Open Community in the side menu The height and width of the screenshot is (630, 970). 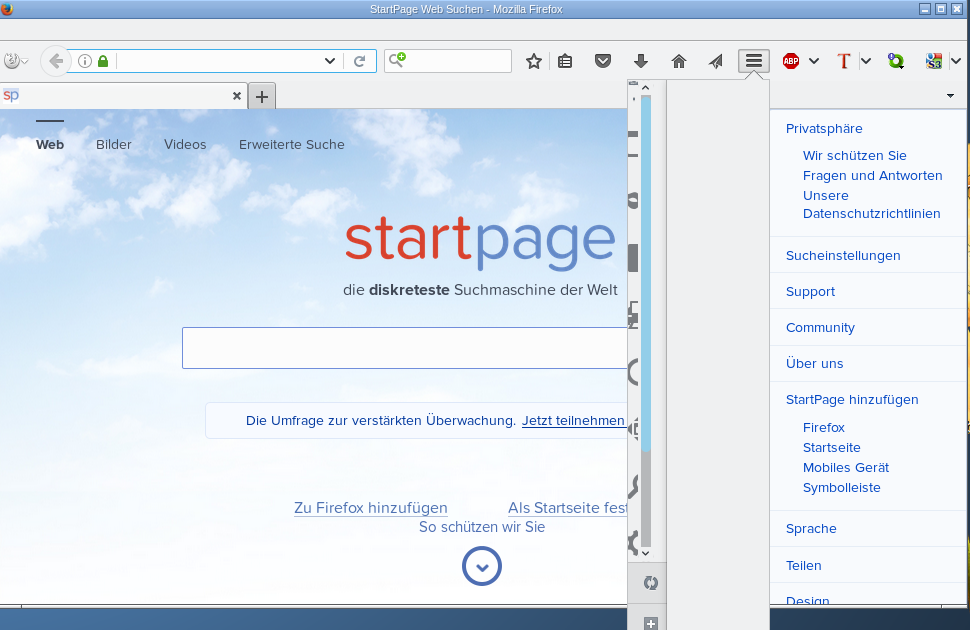[820, 327]
